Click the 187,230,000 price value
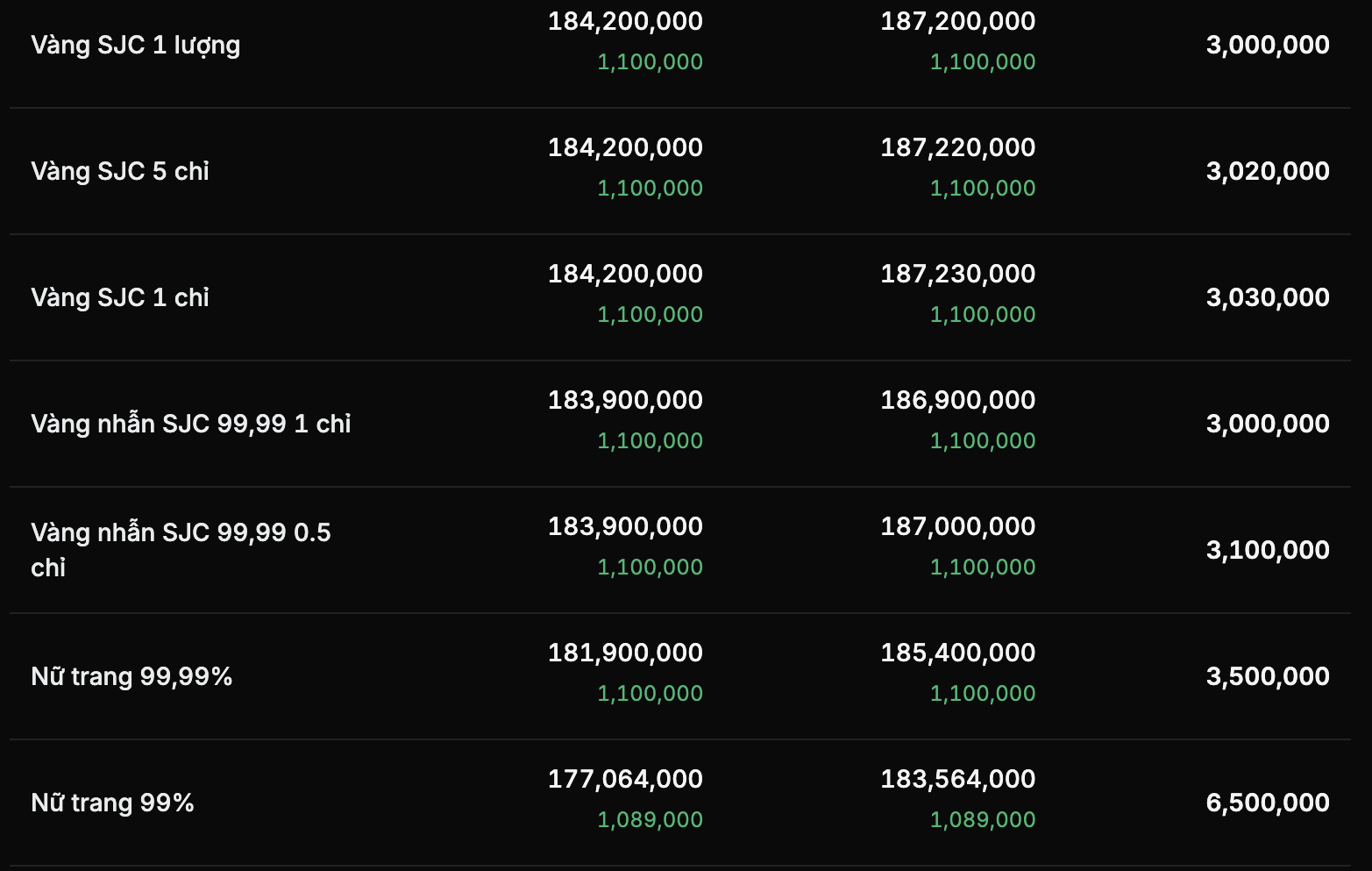 click(x=957, y=274)
